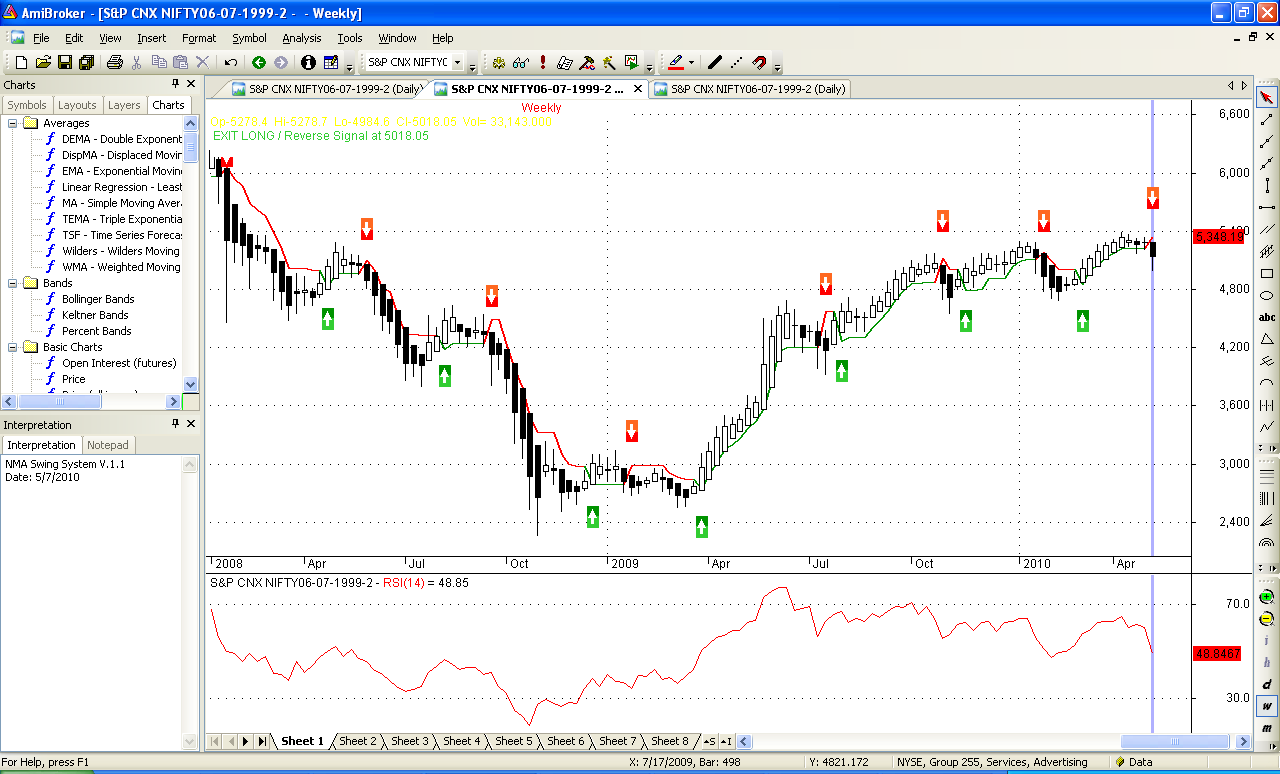Pin the Charts panel with pushpin
1280x774 pixels.
coord(176,84)
